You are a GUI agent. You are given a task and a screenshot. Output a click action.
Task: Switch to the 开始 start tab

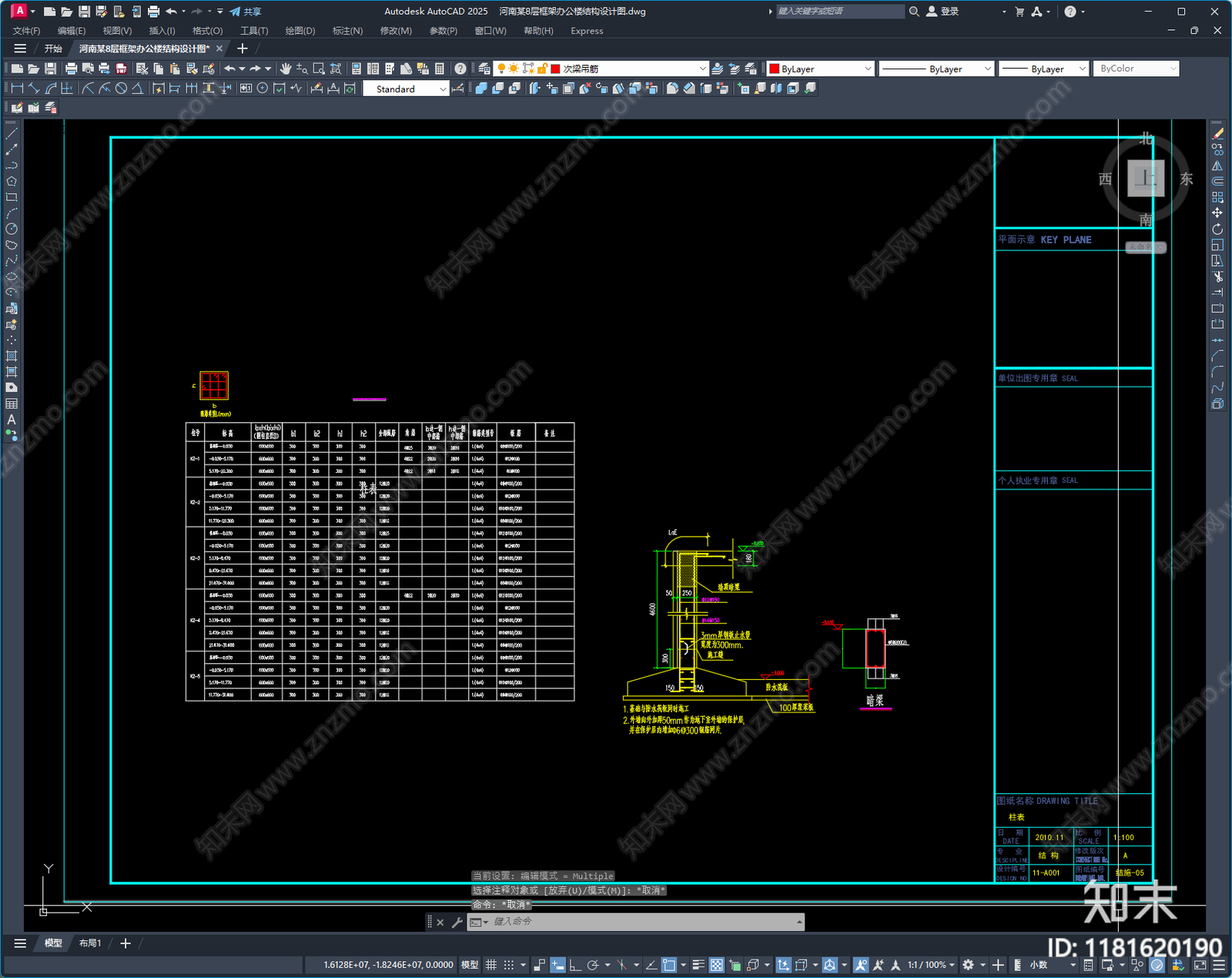(53, 49)
